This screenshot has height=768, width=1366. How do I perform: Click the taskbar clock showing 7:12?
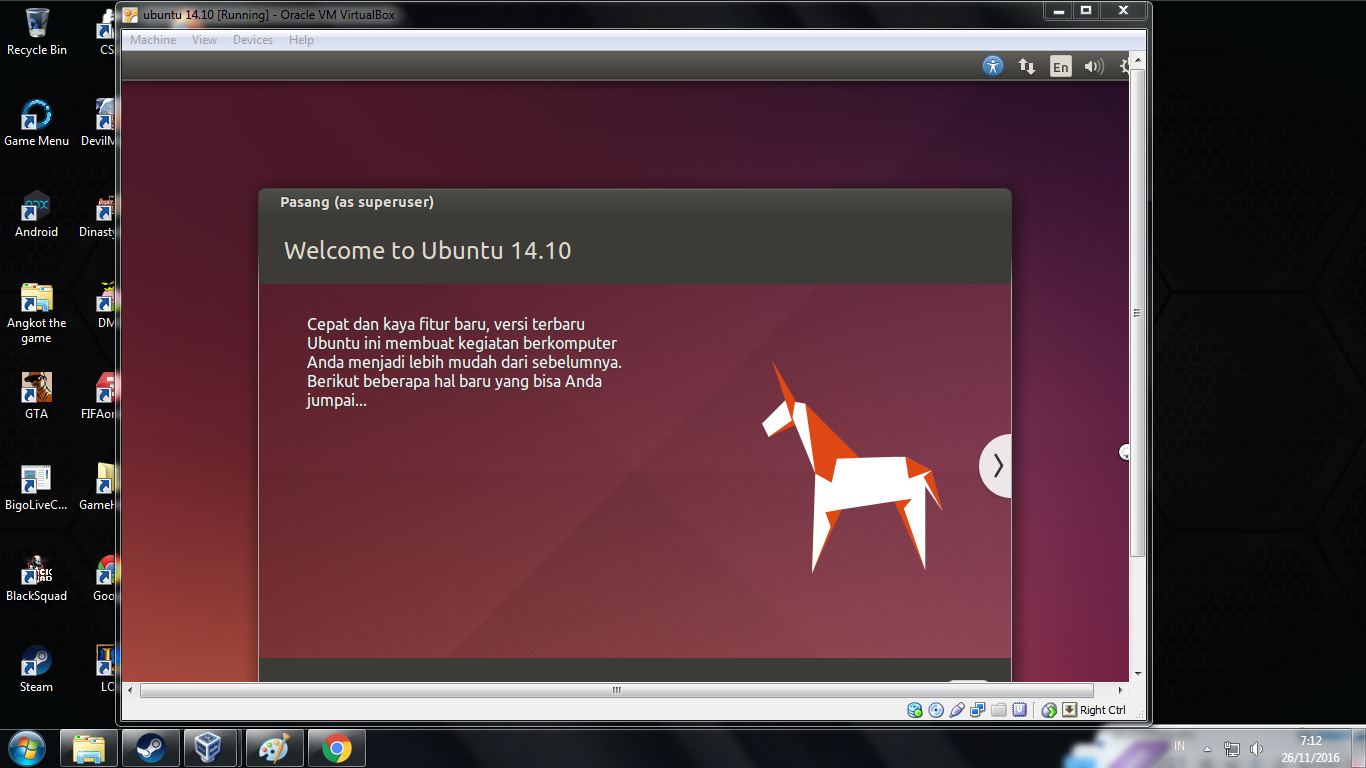tap(1312, 749)
